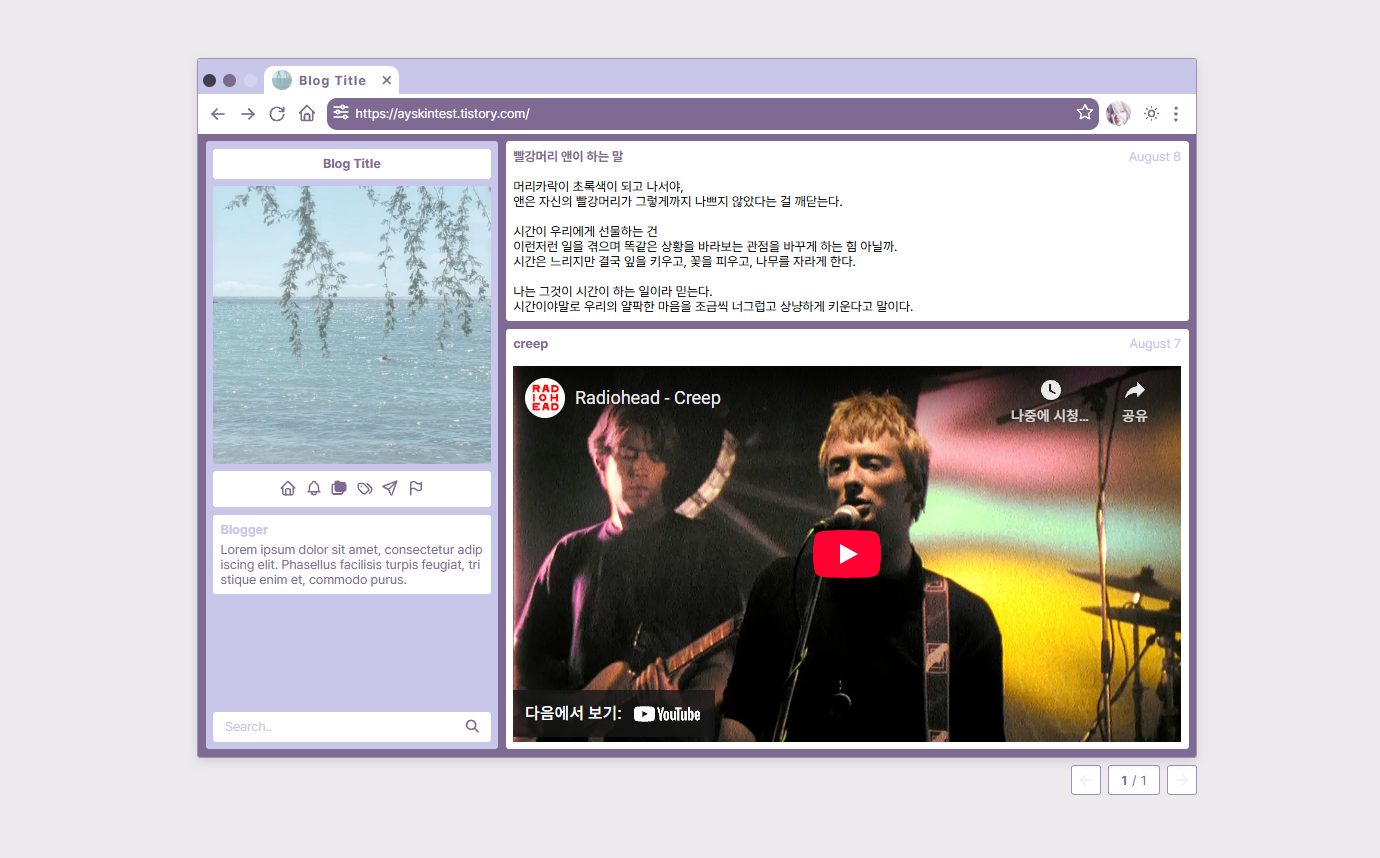Click the August 7 post date

point(1155,344)
